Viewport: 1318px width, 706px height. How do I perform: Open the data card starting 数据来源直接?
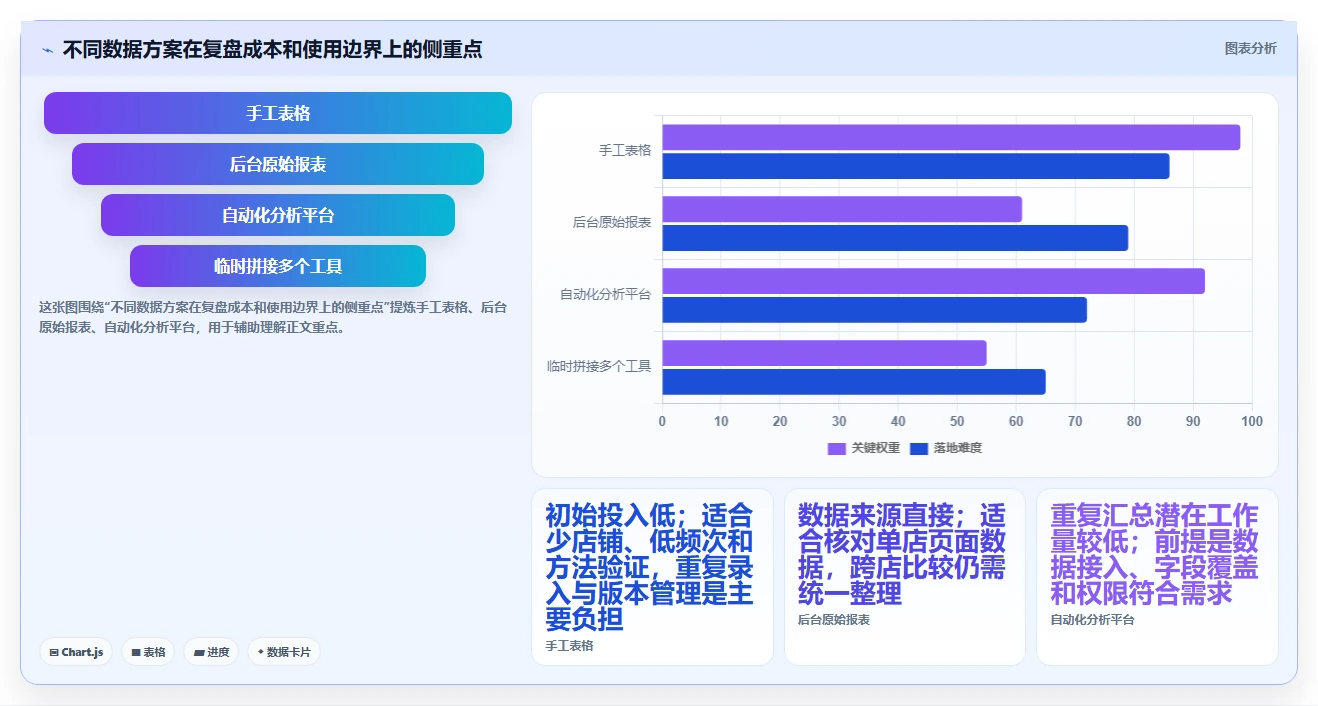click(905, 577)
